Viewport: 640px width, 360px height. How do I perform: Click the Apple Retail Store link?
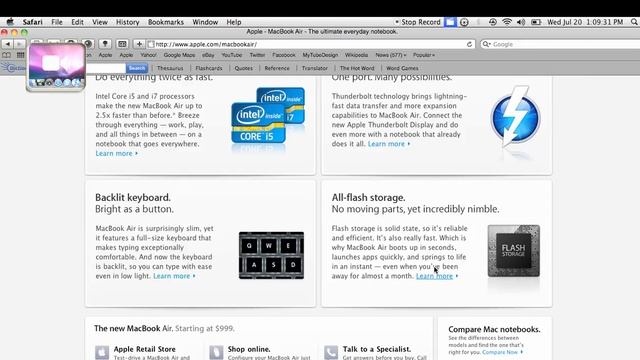[x=144, y=349]
